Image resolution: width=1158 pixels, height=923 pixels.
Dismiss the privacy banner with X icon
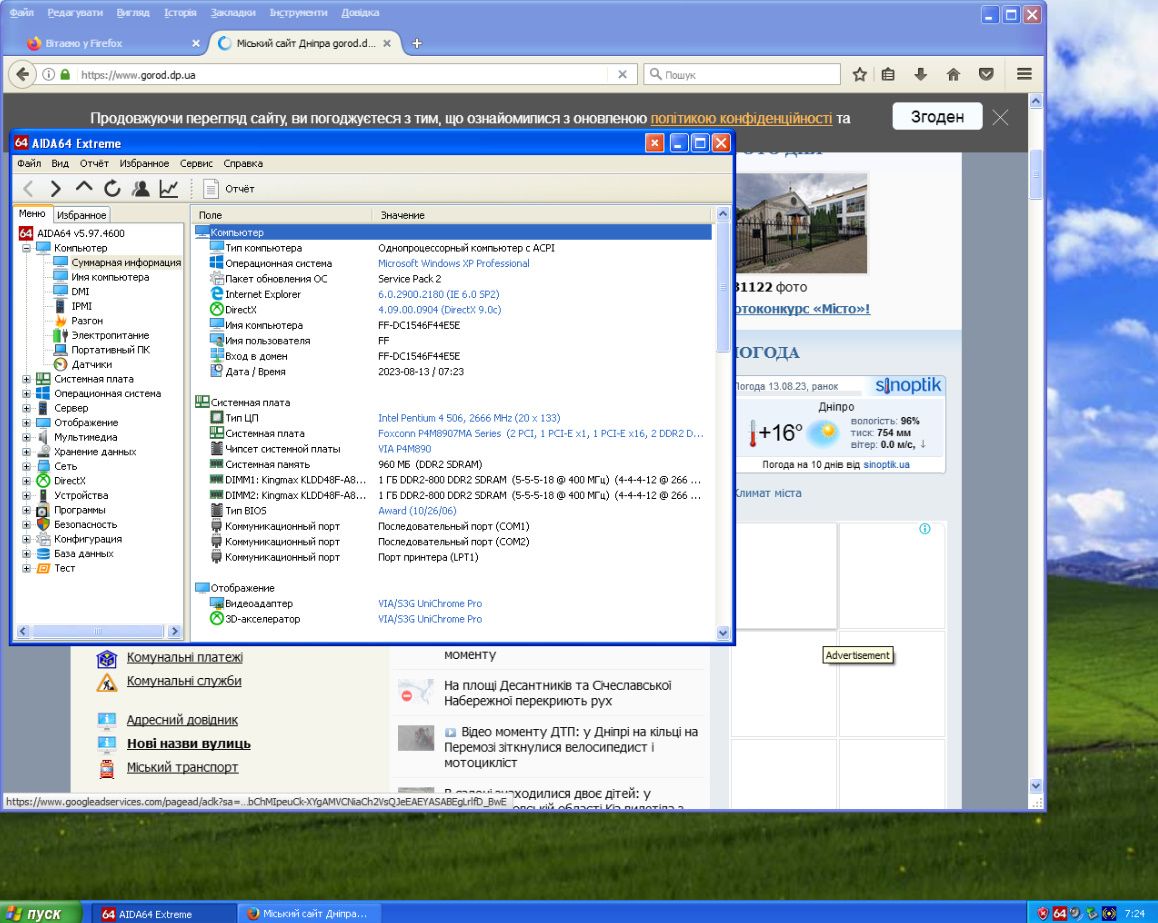coord(1001,117)
